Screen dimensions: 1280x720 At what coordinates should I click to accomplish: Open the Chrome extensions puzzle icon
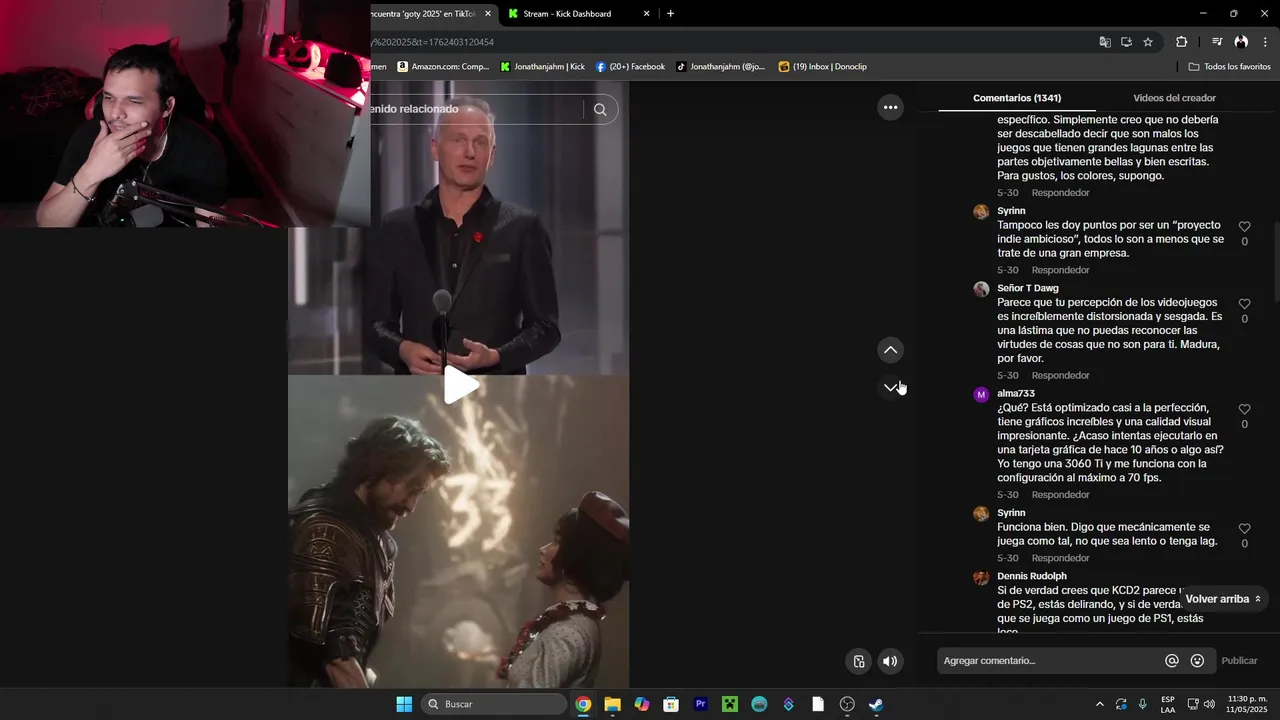pyautogui.click(x=1181, y=42)
